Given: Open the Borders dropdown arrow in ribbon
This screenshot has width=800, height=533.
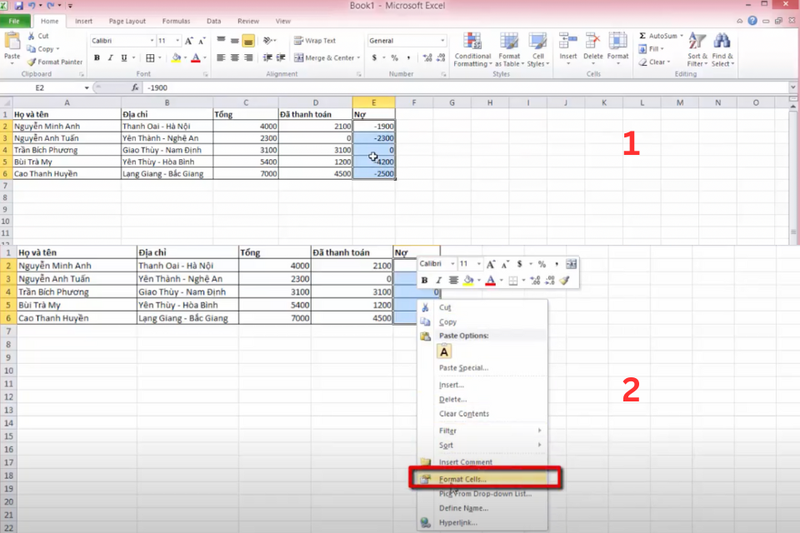Looking at the screenshot, I should point(160,58).
